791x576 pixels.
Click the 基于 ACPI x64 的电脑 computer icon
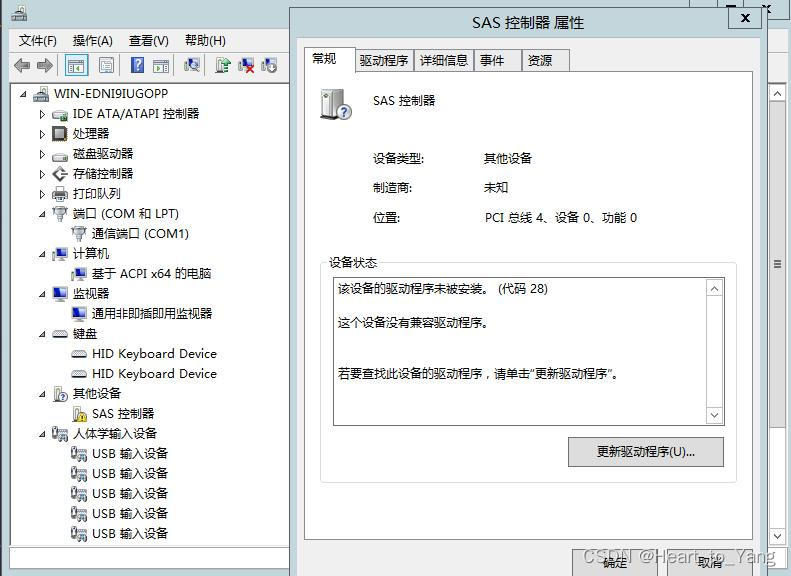coord(78,274)
